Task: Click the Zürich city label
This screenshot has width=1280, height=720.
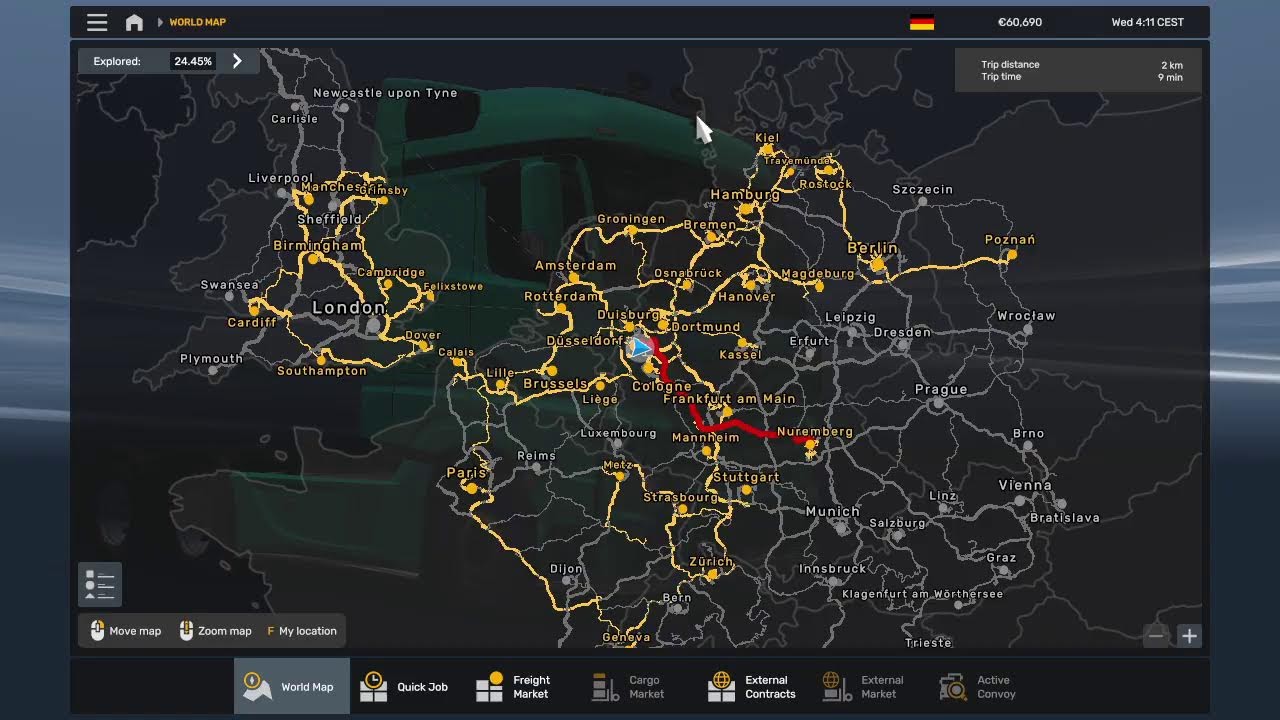Action: 711,562
